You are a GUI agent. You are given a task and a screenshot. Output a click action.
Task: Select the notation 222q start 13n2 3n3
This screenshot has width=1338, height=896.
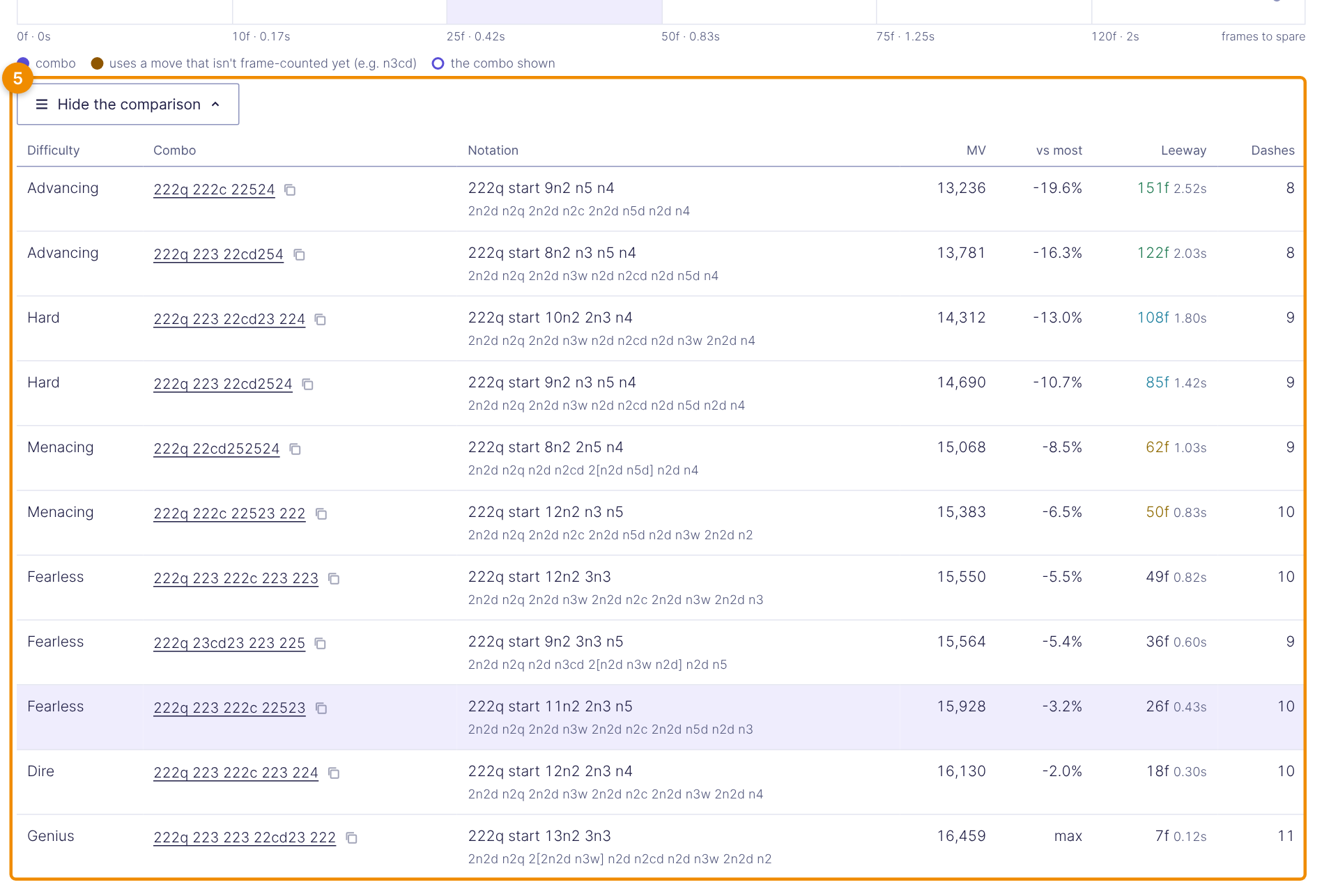tap(539, 836)
